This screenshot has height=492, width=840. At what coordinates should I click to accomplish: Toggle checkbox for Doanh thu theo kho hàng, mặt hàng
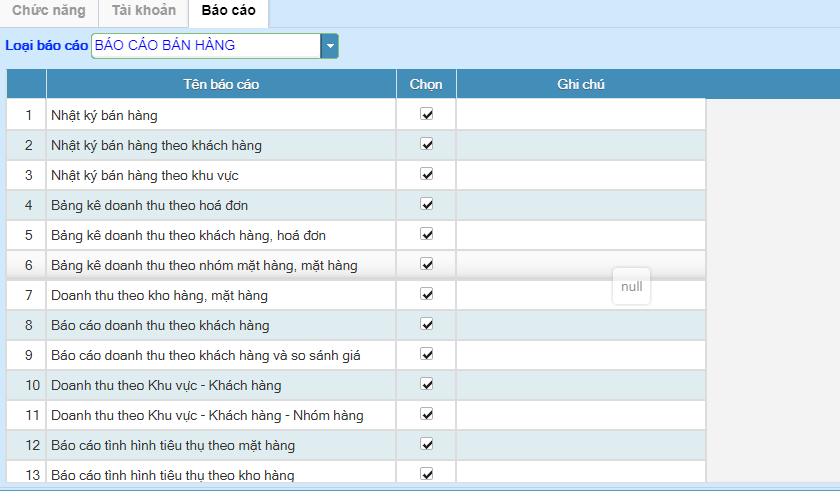tap(427, 294)
